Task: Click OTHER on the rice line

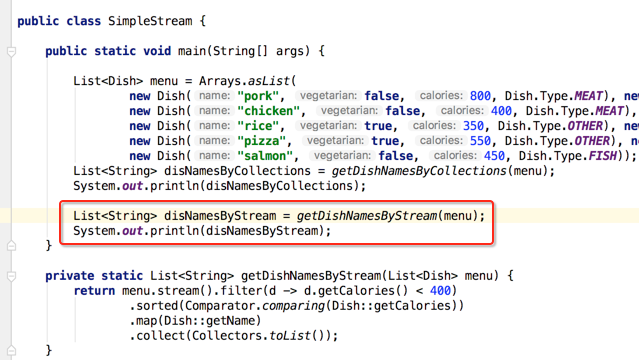Action: coord(585,126)
